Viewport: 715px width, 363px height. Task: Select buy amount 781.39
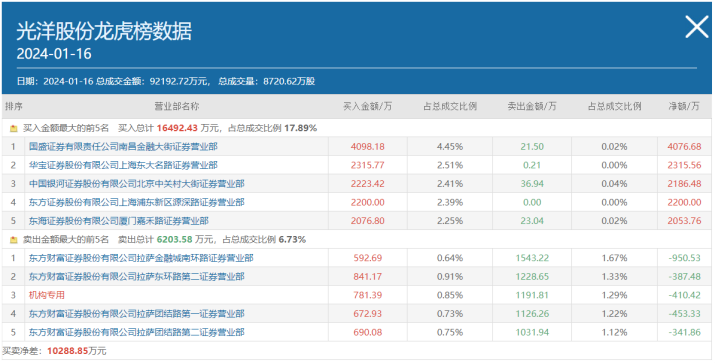click(x=368, y=295)
